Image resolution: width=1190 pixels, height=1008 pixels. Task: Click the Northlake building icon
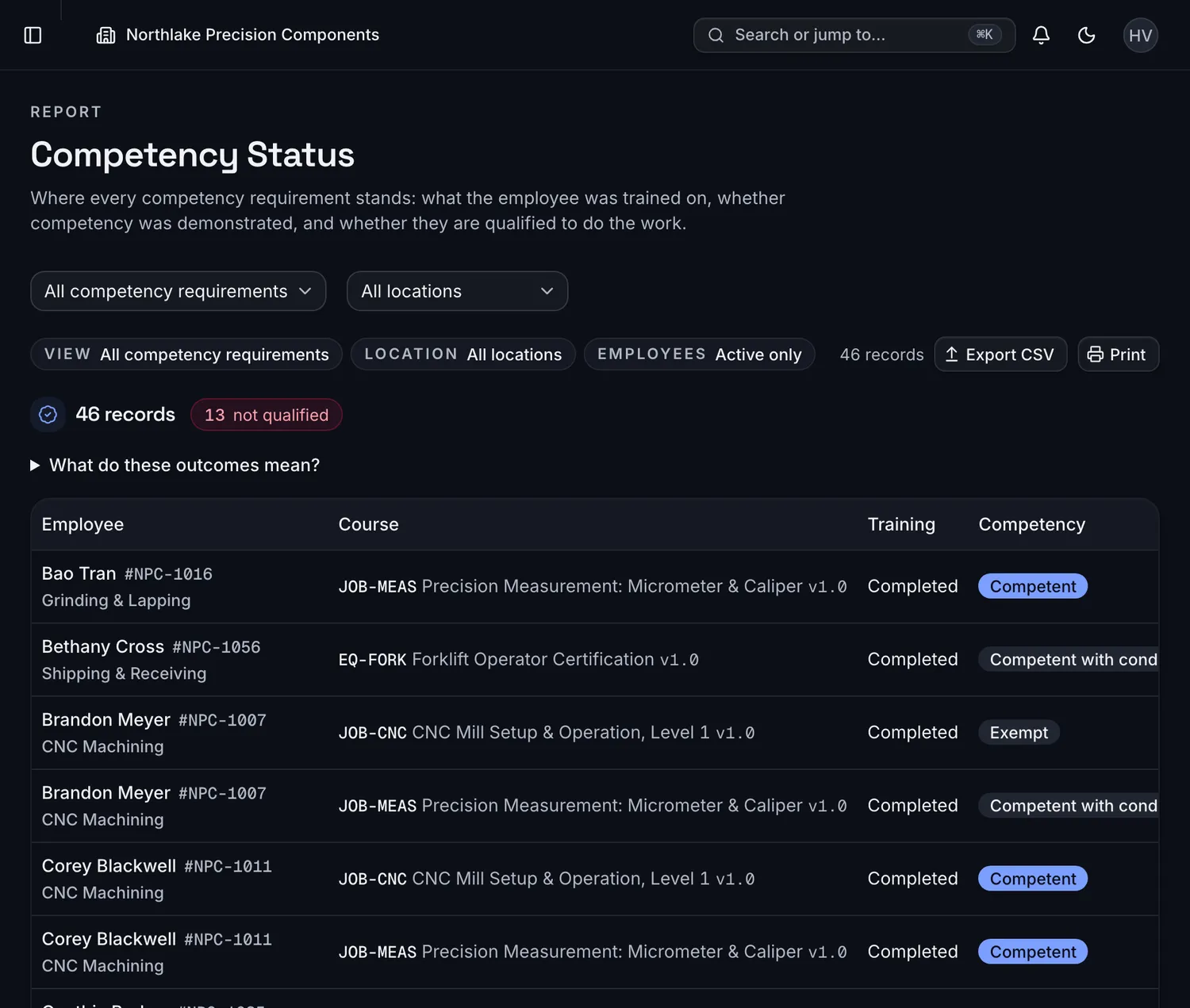click(106, 35)
